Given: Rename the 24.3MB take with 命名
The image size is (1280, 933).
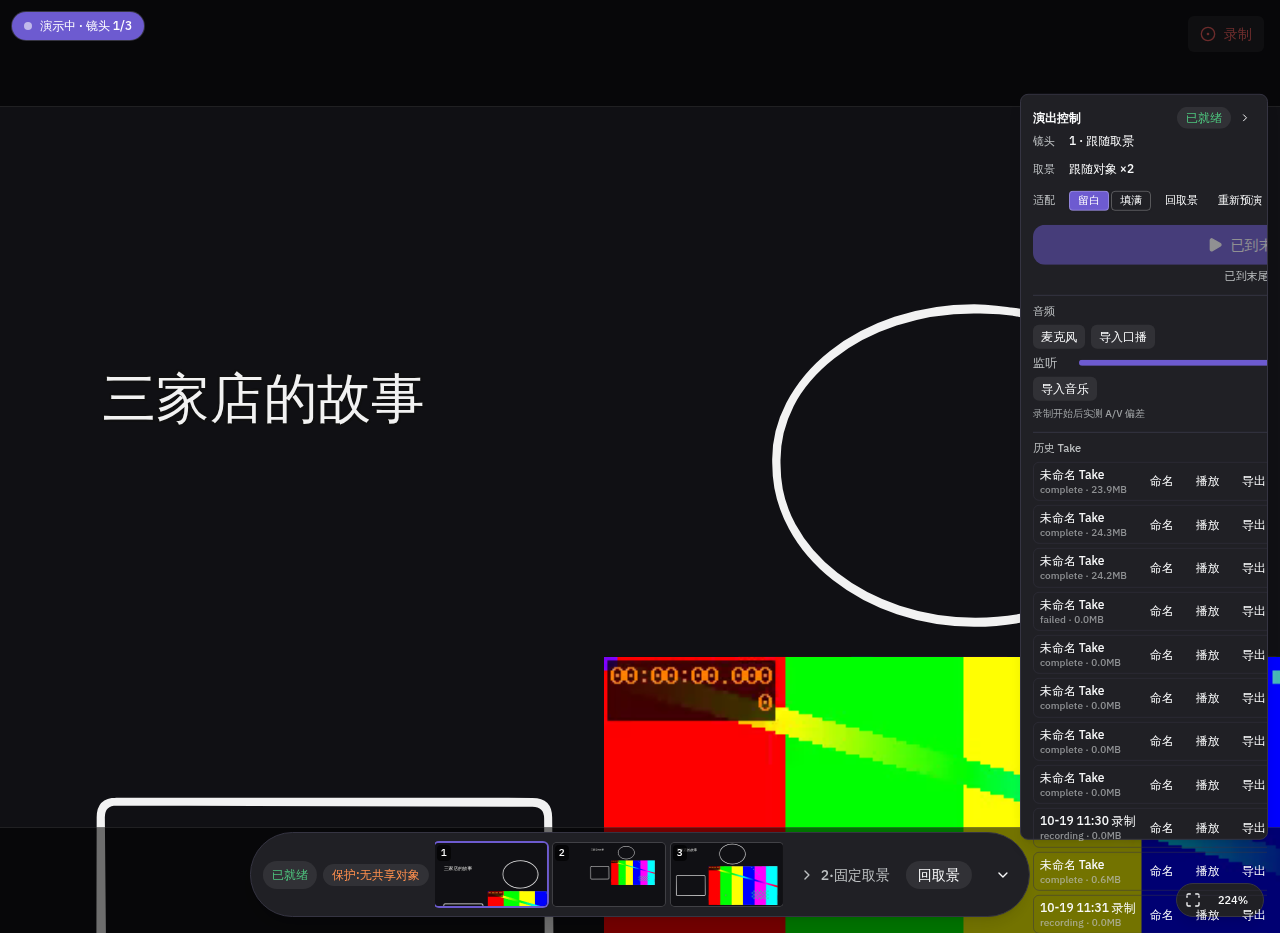Looking at the screenshot, I should [1161, 525].
